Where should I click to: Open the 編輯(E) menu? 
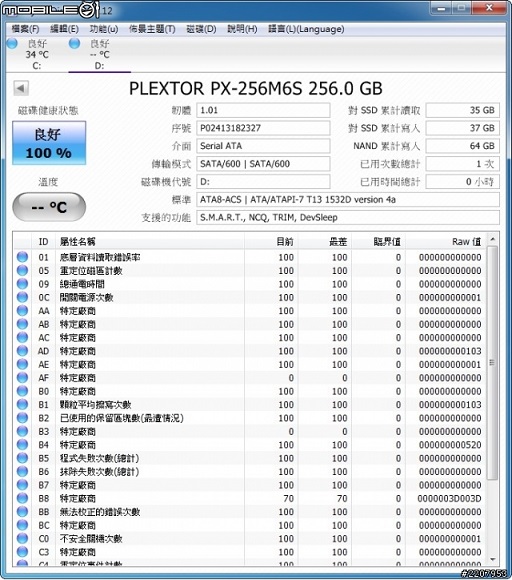point(64,29)
